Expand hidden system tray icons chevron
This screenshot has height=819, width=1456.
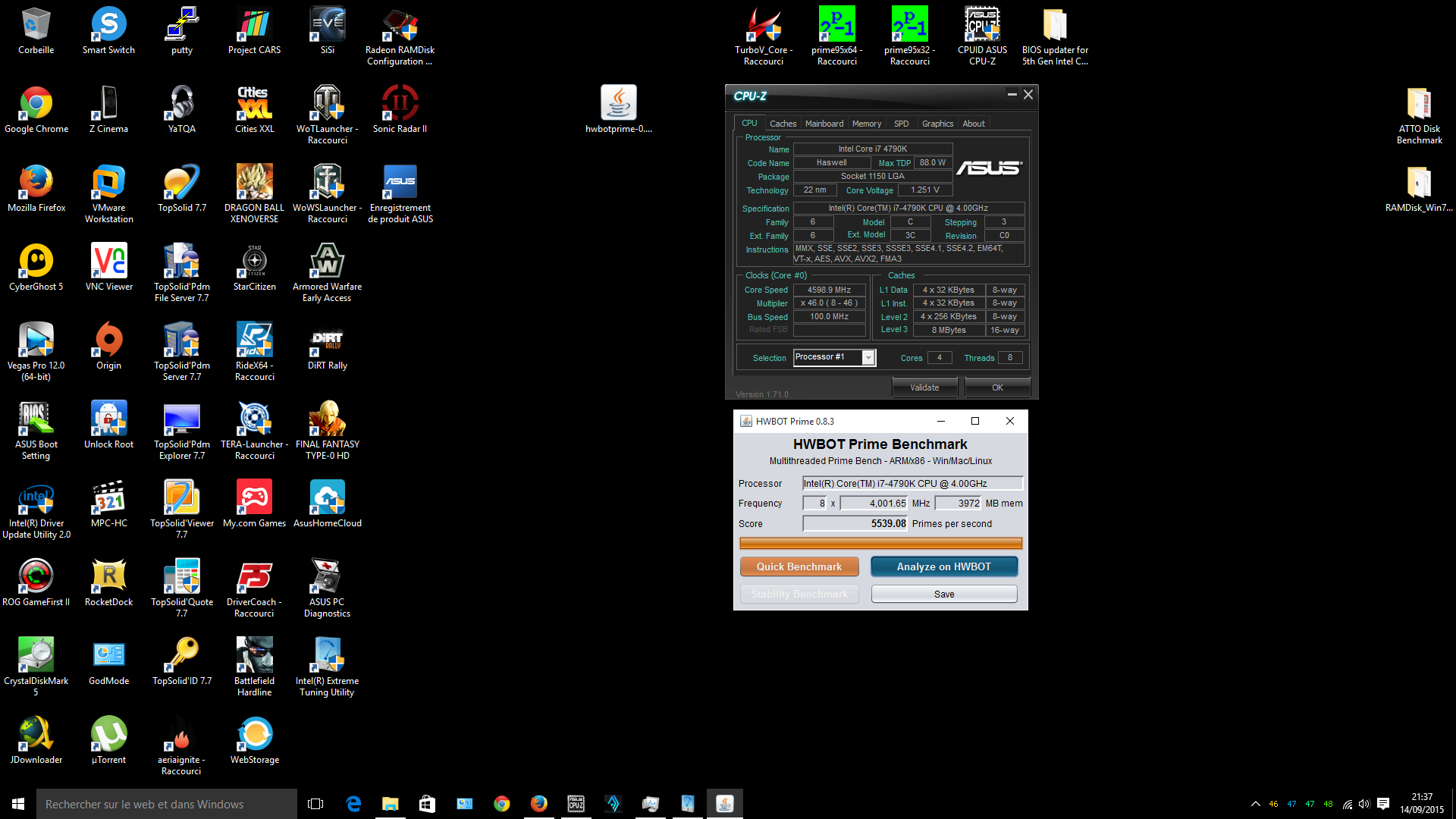pyautogui.click(x=1255, y=804)
